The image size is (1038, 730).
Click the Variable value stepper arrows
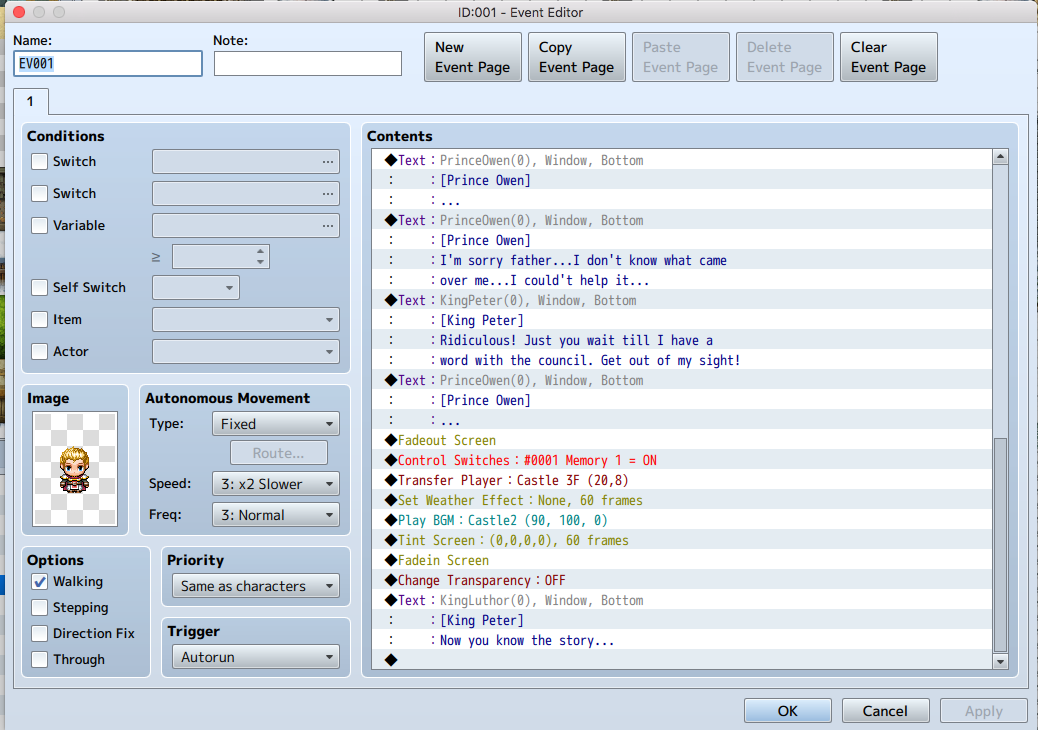pos(260,257)
